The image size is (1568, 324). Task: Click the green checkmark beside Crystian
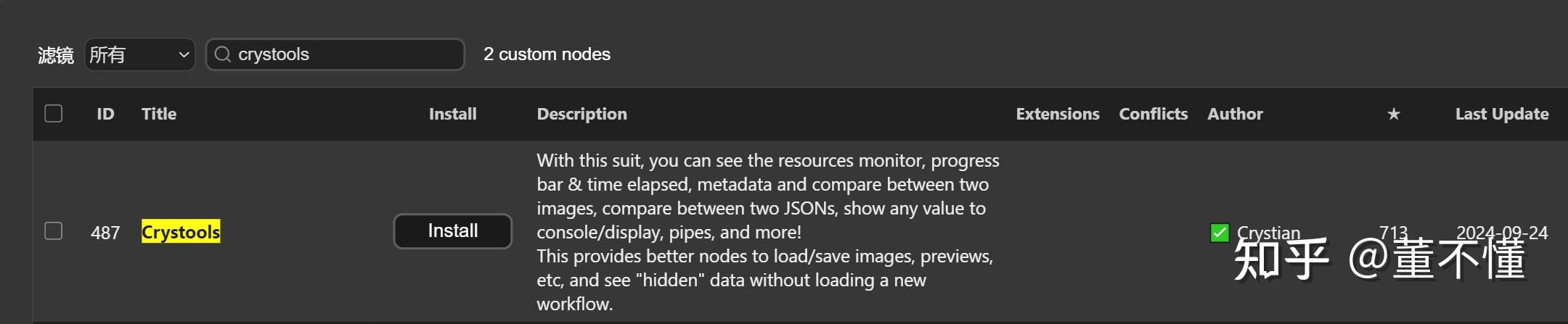1220,233
